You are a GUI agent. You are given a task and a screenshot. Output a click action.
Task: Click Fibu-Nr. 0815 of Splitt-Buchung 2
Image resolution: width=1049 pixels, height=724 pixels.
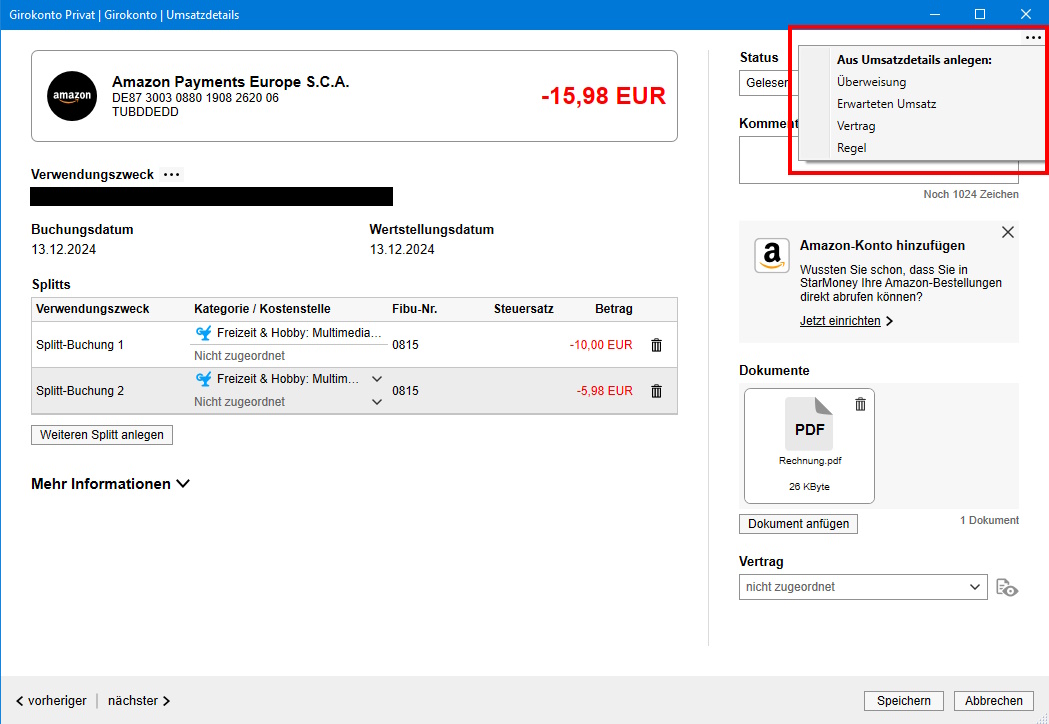point(405,391)
